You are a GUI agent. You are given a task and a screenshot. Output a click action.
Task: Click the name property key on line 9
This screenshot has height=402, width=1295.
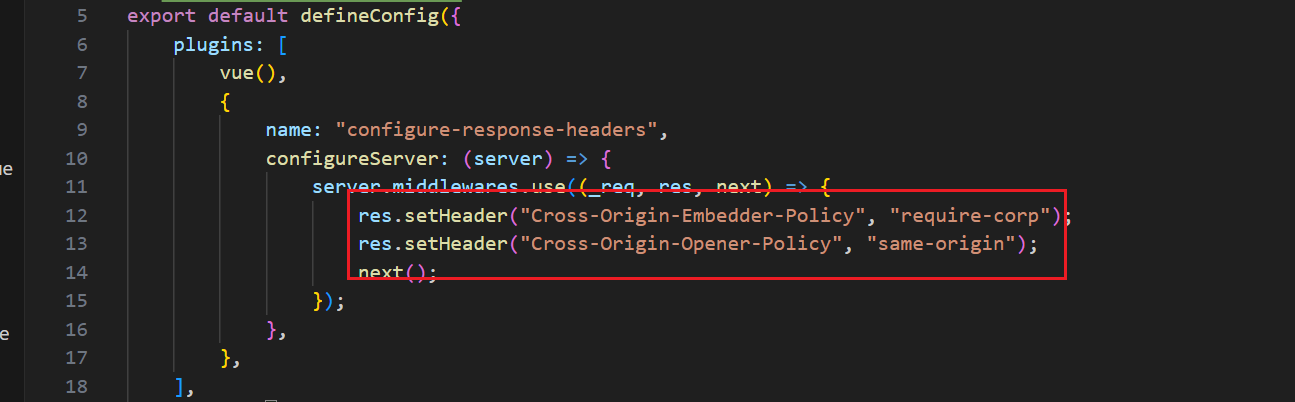pyautogui.click(x=289, y=130)
